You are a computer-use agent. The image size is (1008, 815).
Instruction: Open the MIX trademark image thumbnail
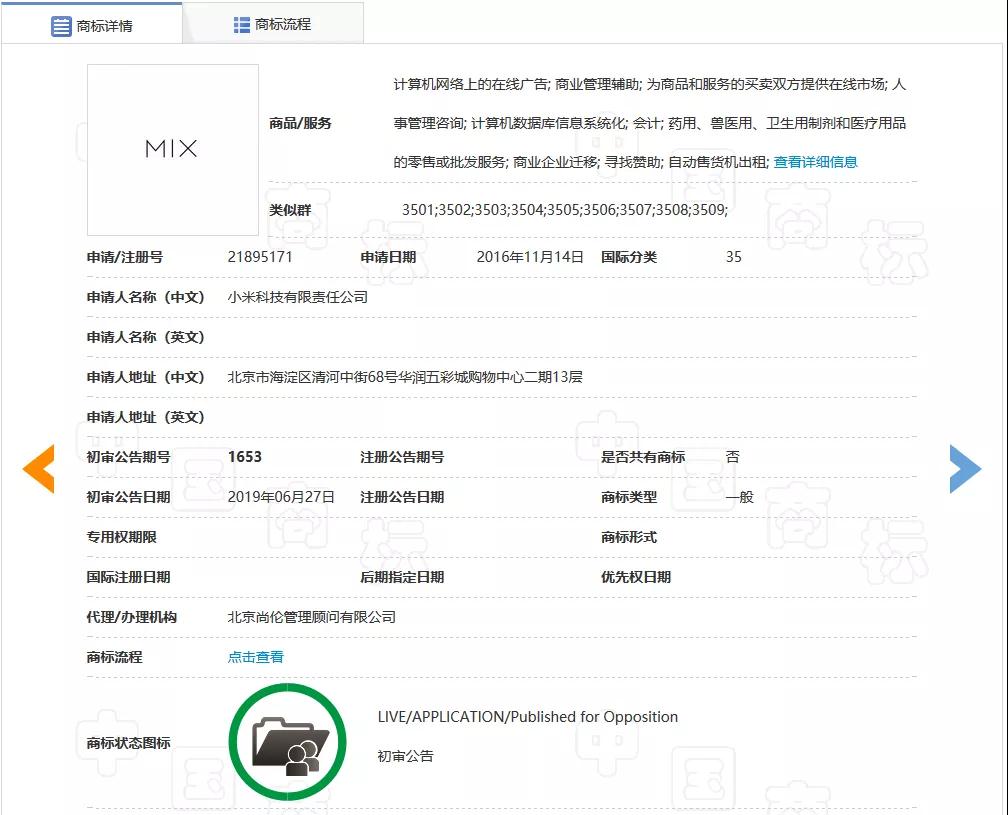point(173,150)
